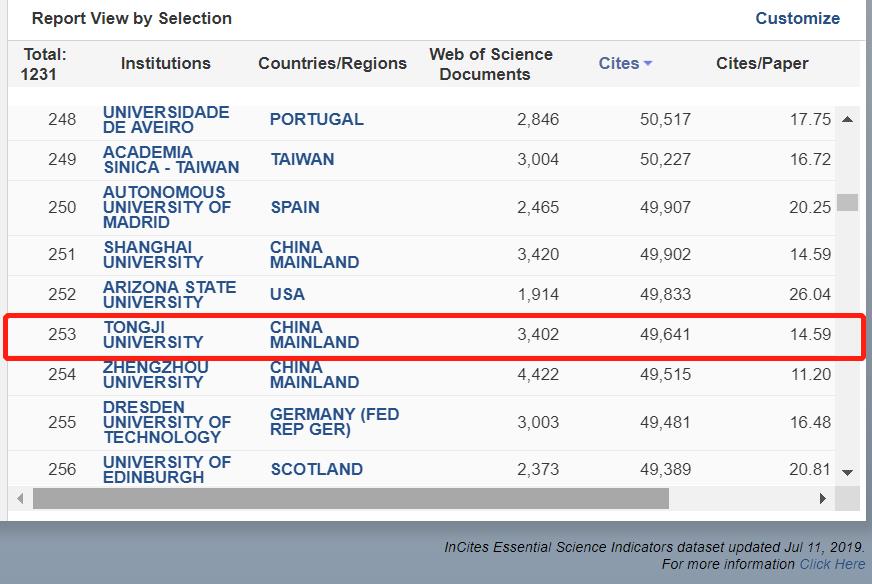Click the vertical scrollbar up arrow
Image resolution: width=872 pixels, height=584 pixels.
pos(847,120)
